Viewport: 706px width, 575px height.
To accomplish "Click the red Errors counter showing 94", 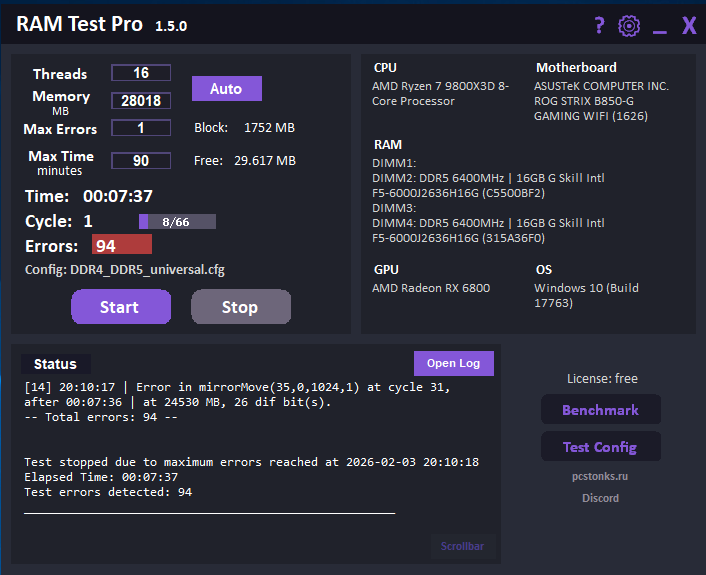I will coord(122,245).
